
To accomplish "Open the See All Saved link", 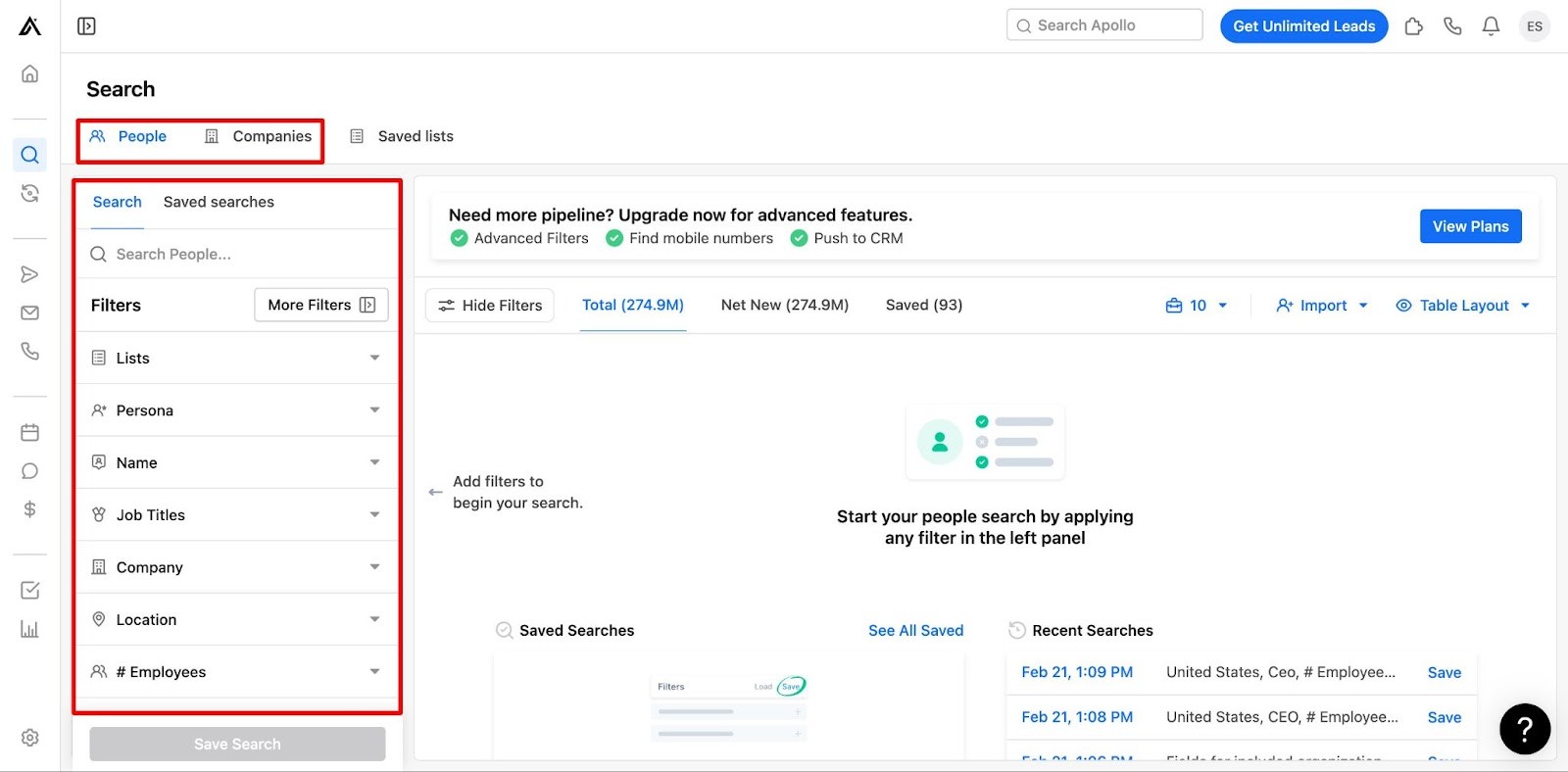I will [916, 631].
